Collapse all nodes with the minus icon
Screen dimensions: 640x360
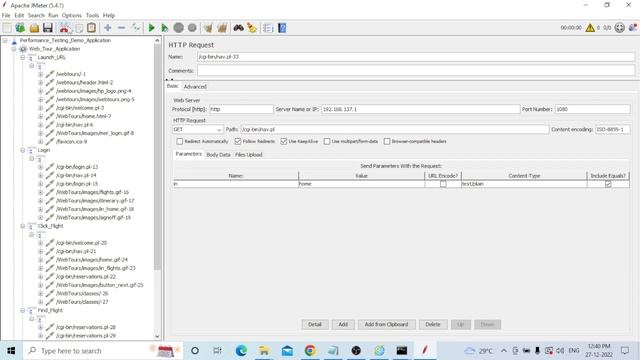point(121,28)
